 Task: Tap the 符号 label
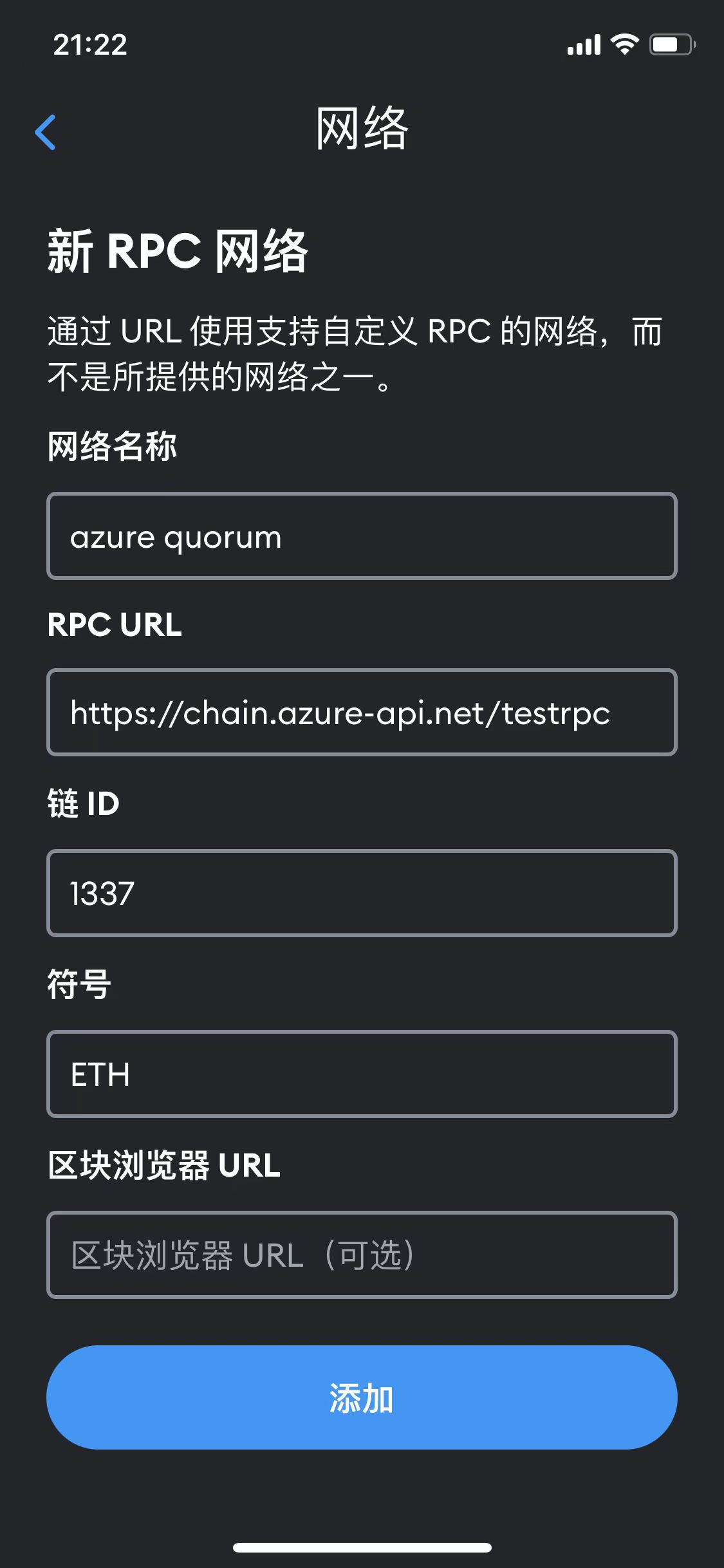click(x=79, y=984)
